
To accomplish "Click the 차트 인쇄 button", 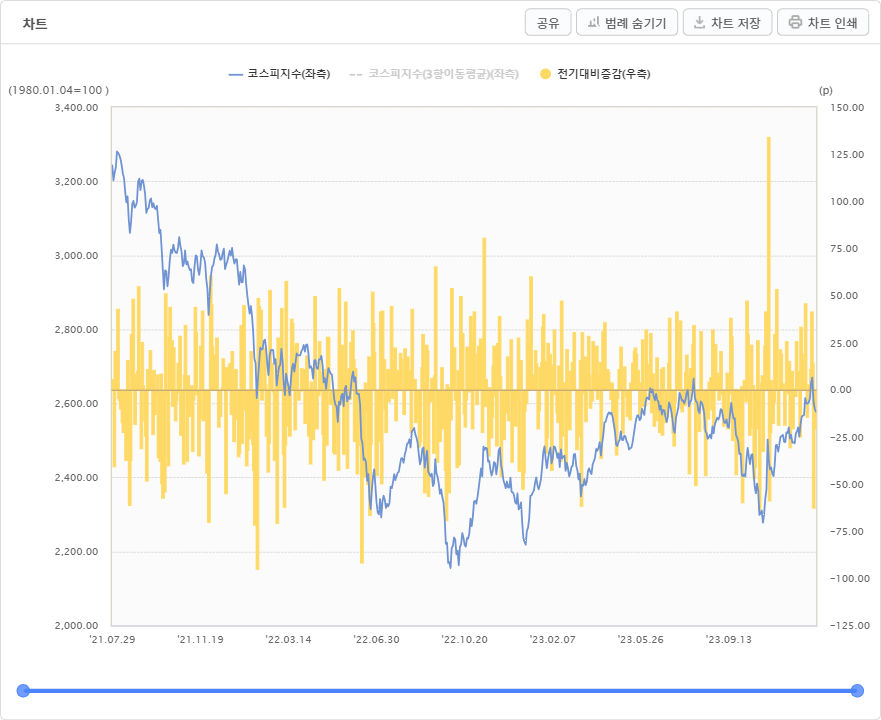I will pos(823,22).
